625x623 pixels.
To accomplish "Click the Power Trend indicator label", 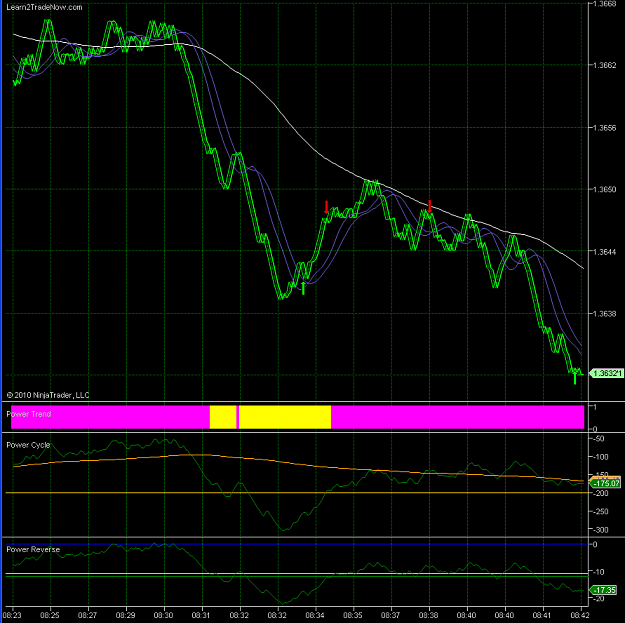I will click(29, 414).
